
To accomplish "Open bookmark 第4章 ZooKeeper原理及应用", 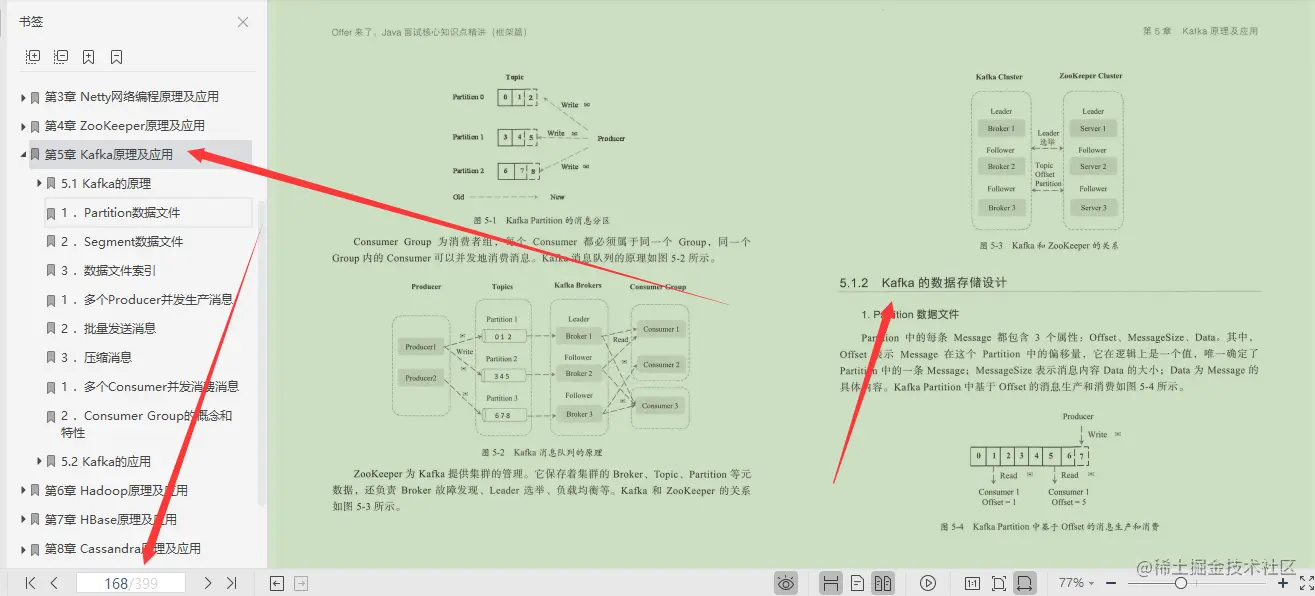I will click(125, 126).
